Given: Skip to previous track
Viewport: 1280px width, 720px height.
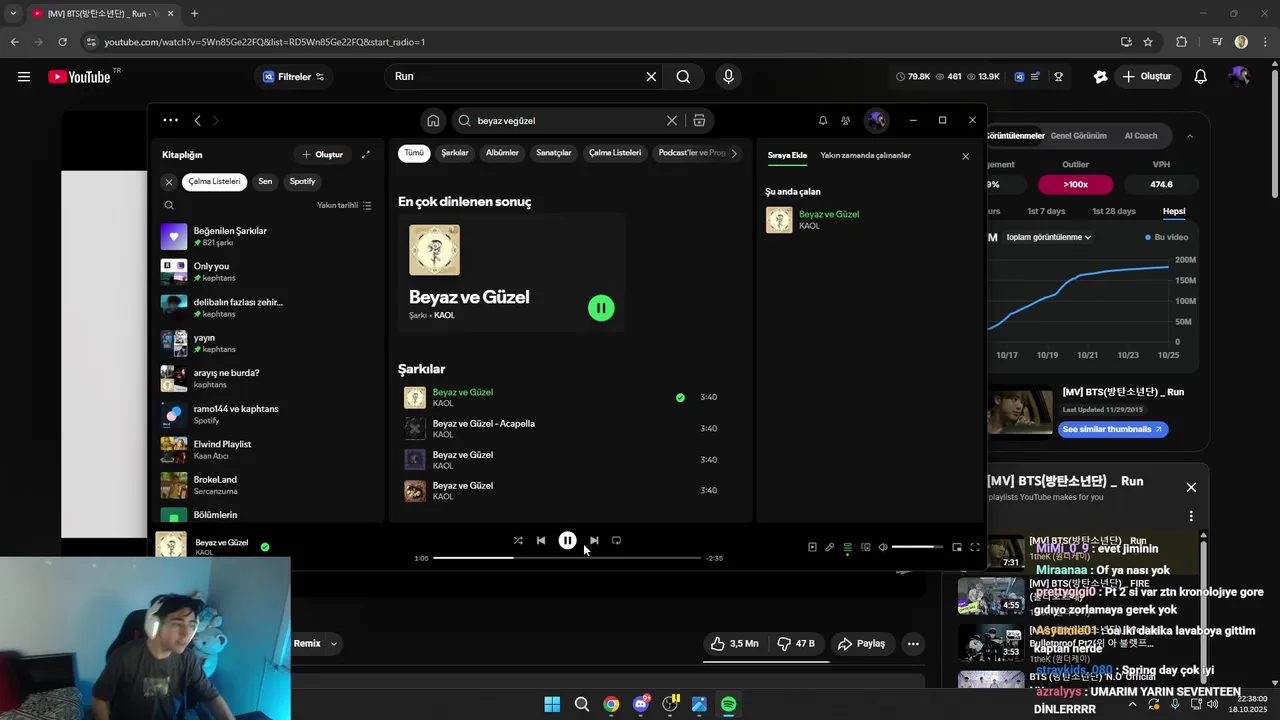Looking at the screenshot, I should (x=541, y=540).
